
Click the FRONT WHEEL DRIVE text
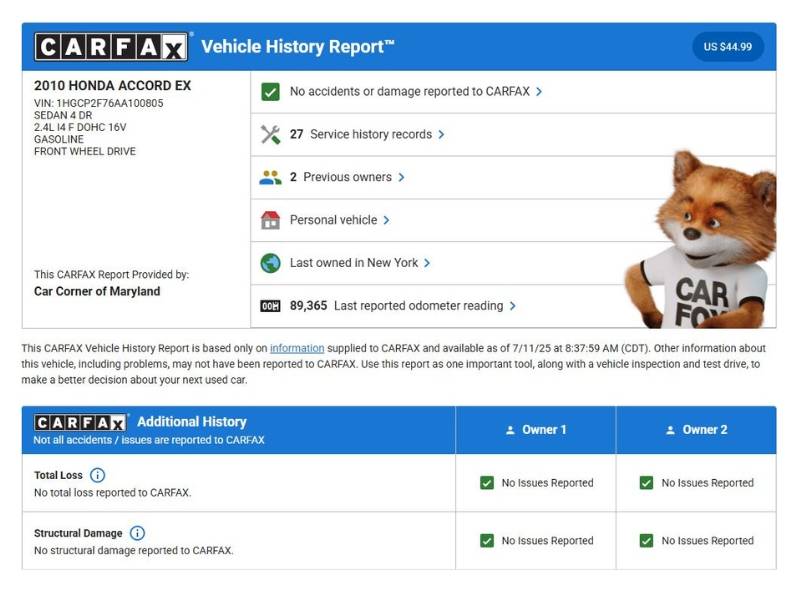(x=85, y=152)
